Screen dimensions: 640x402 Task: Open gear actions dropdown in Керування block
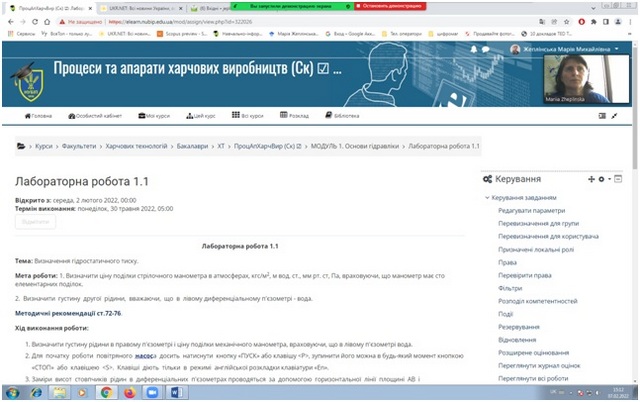click(x=604, y=179)
